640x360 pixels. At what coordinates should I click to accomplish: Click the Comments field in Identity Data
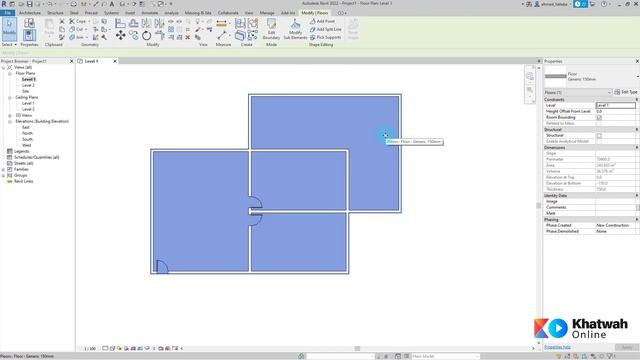point(616,207)
